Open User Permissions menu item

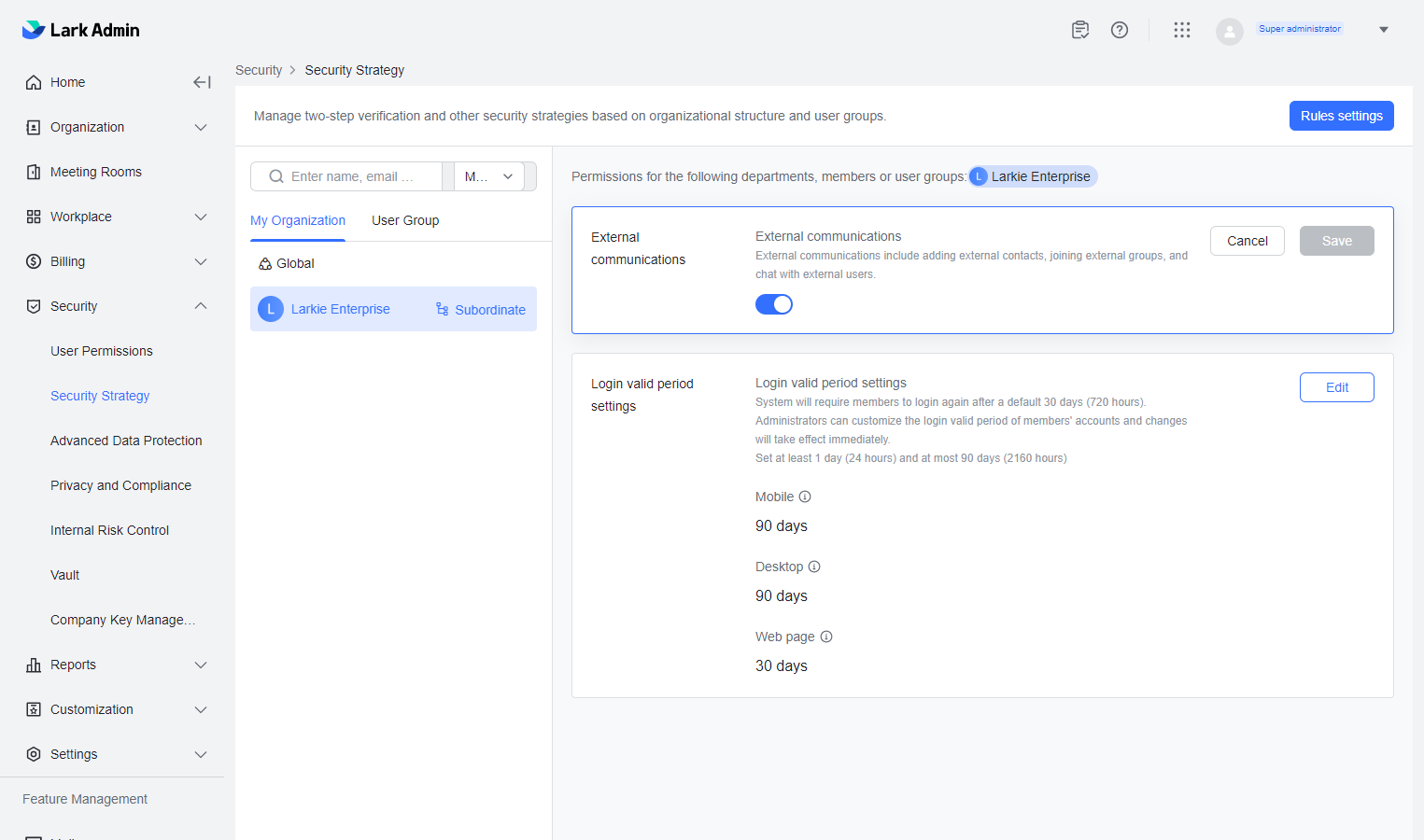point(102,351)
